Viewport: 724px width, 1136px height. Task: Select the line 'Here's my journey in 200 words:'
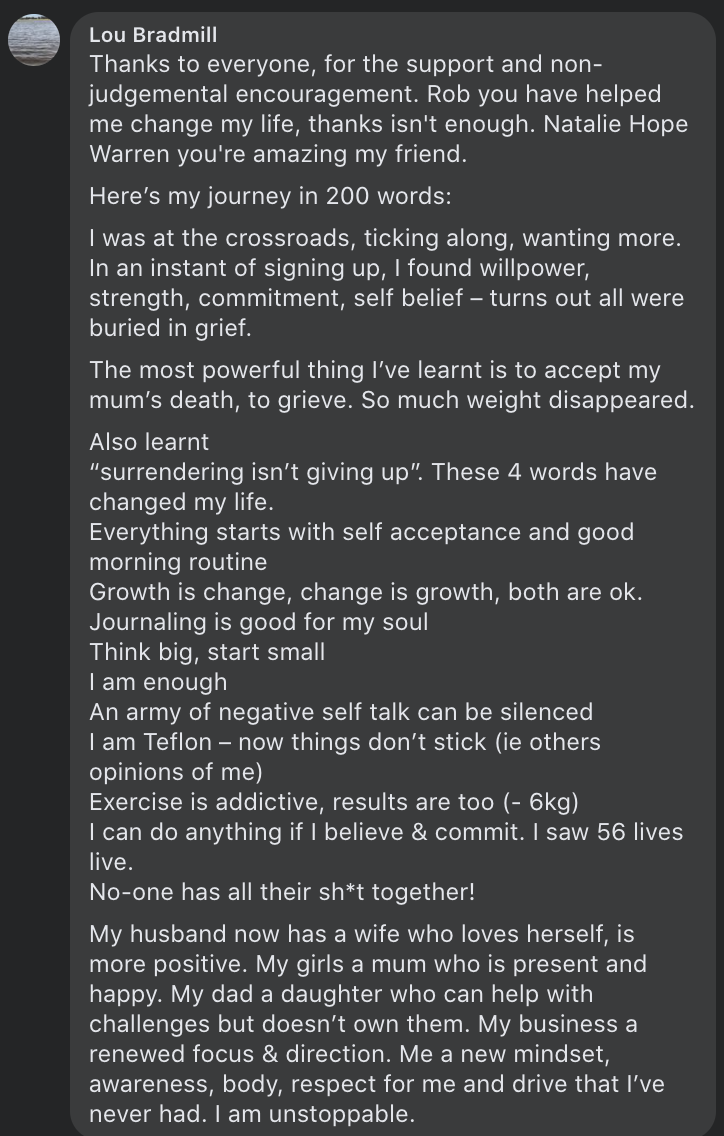[270, 196]
